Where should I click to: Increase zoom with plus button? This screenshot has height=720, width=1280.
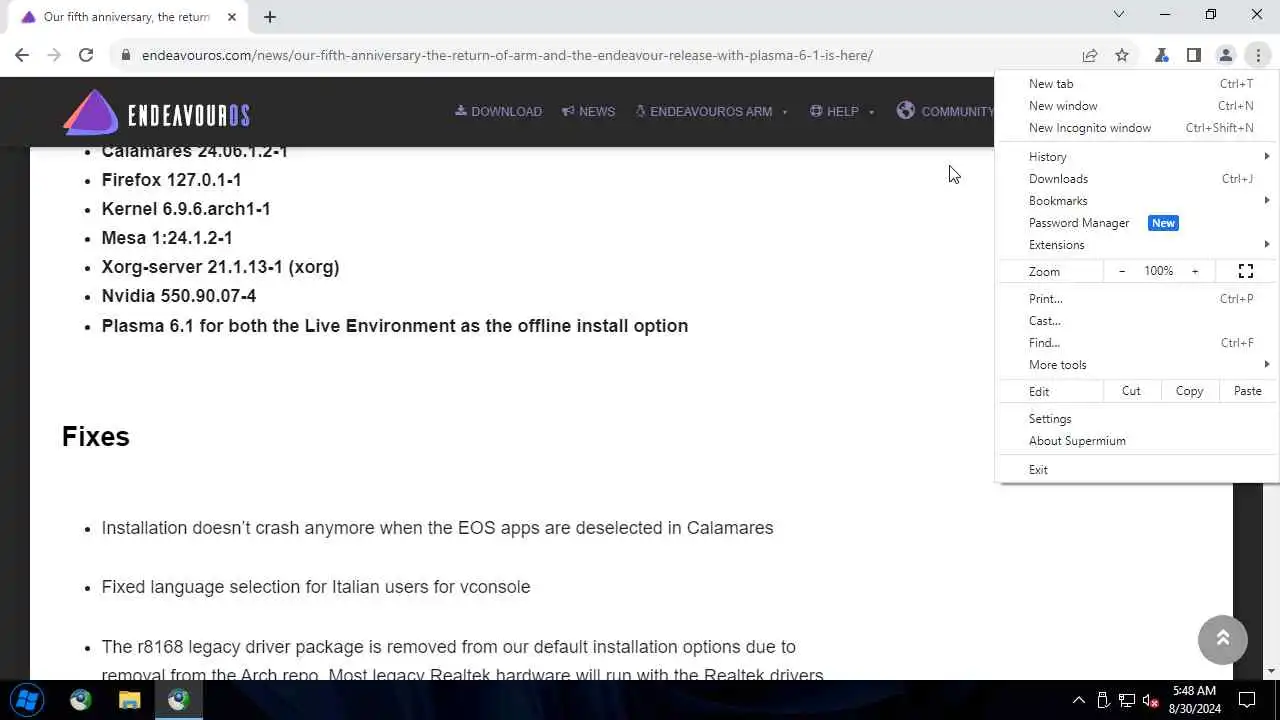coord(1194,271)
